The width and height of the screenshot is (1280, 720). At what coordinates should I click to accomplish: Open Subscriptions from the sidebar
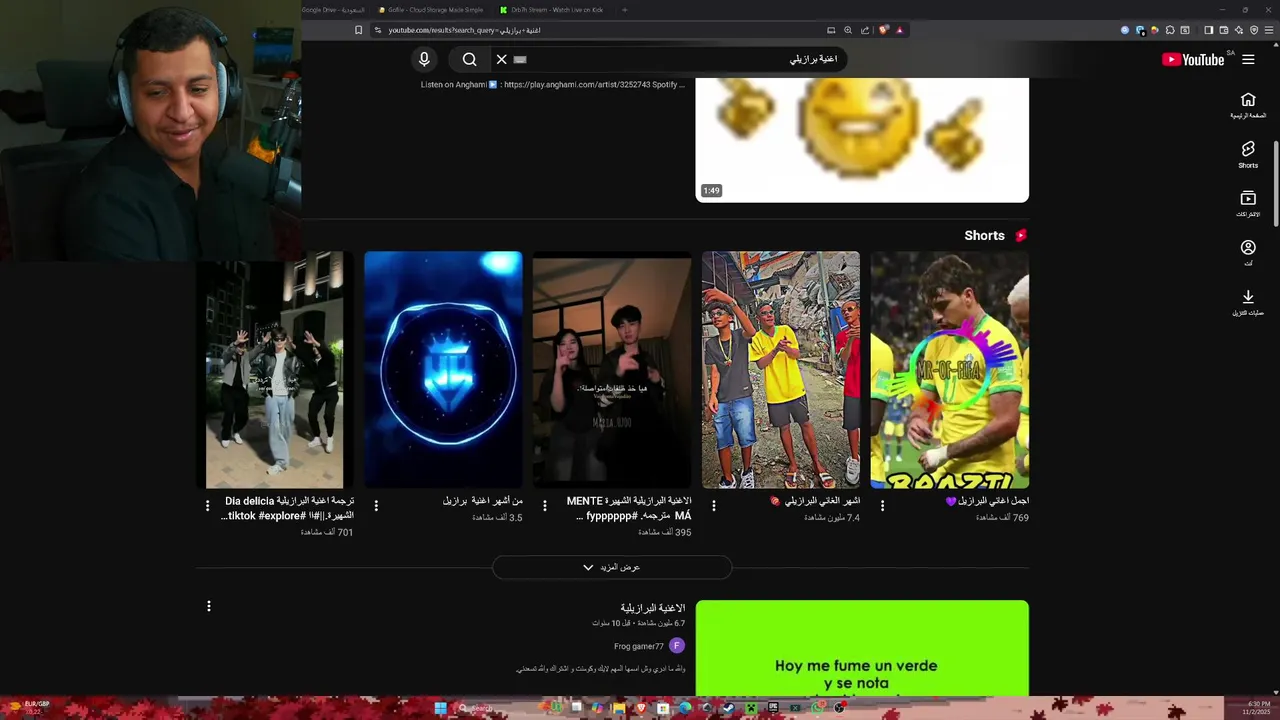pyautogui.click(x=1248, y=204)
